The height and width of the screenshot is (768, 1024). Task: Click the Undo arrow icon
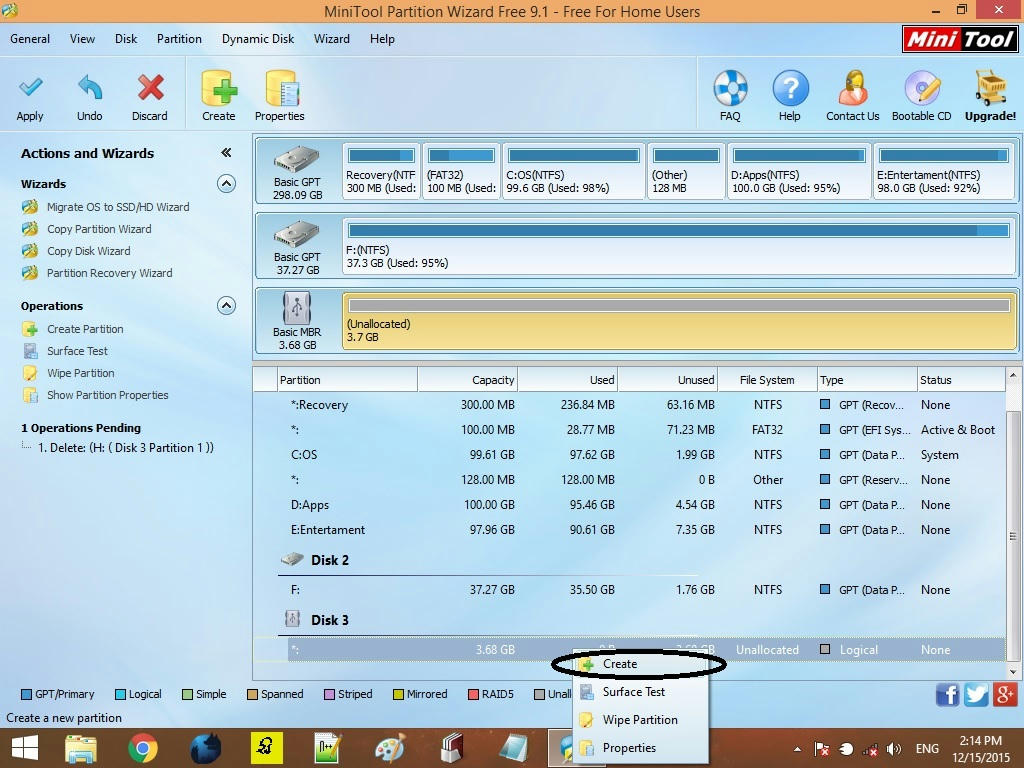89,88
